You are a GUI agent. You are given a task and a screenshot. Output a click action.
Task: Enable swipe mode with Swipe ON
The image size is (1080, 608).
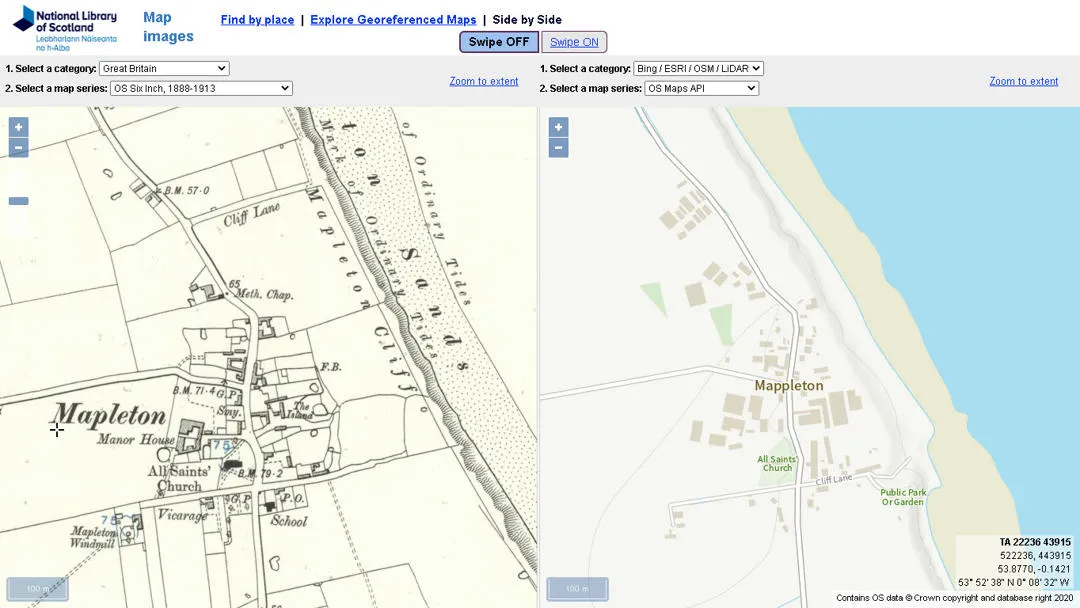pos(574,42)
